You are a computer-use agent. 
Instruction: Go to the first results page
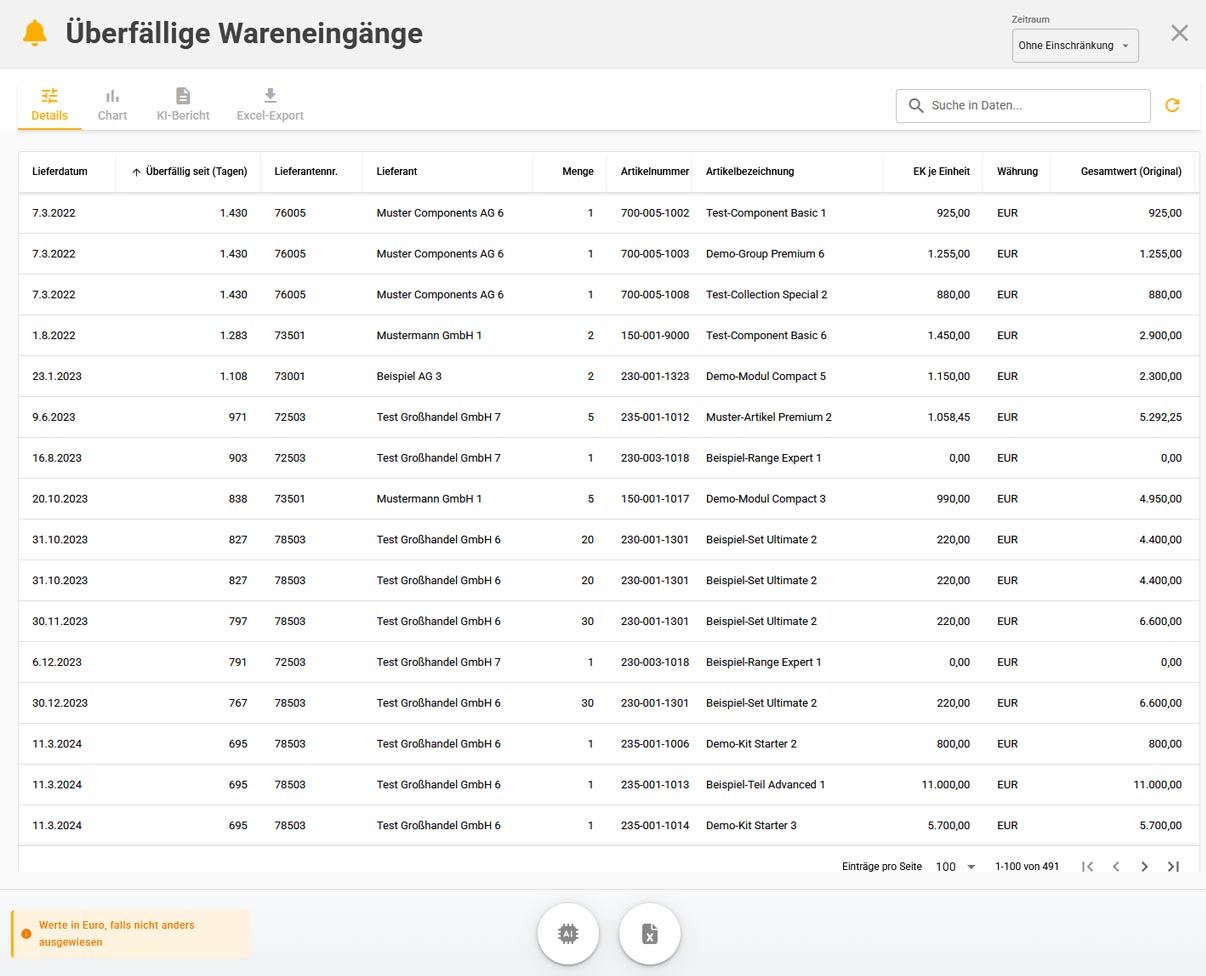[1087, 867]
